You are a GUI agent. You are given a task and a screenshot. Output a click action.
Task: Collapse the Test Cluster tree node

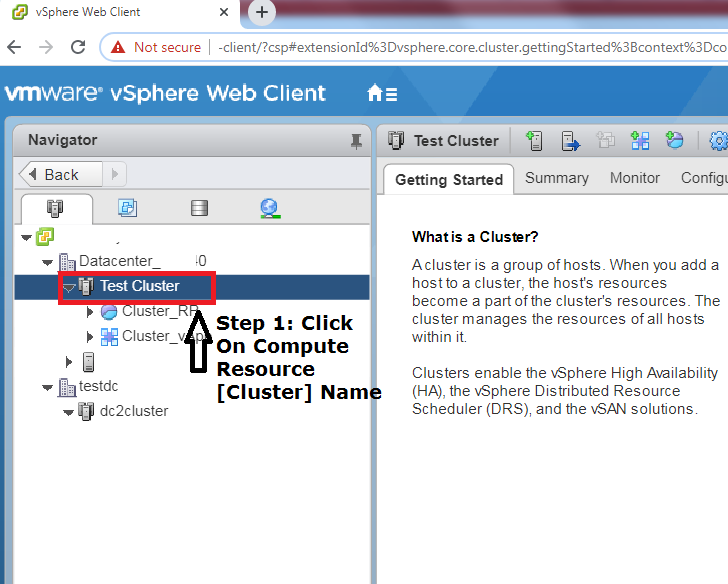(68, 287)
